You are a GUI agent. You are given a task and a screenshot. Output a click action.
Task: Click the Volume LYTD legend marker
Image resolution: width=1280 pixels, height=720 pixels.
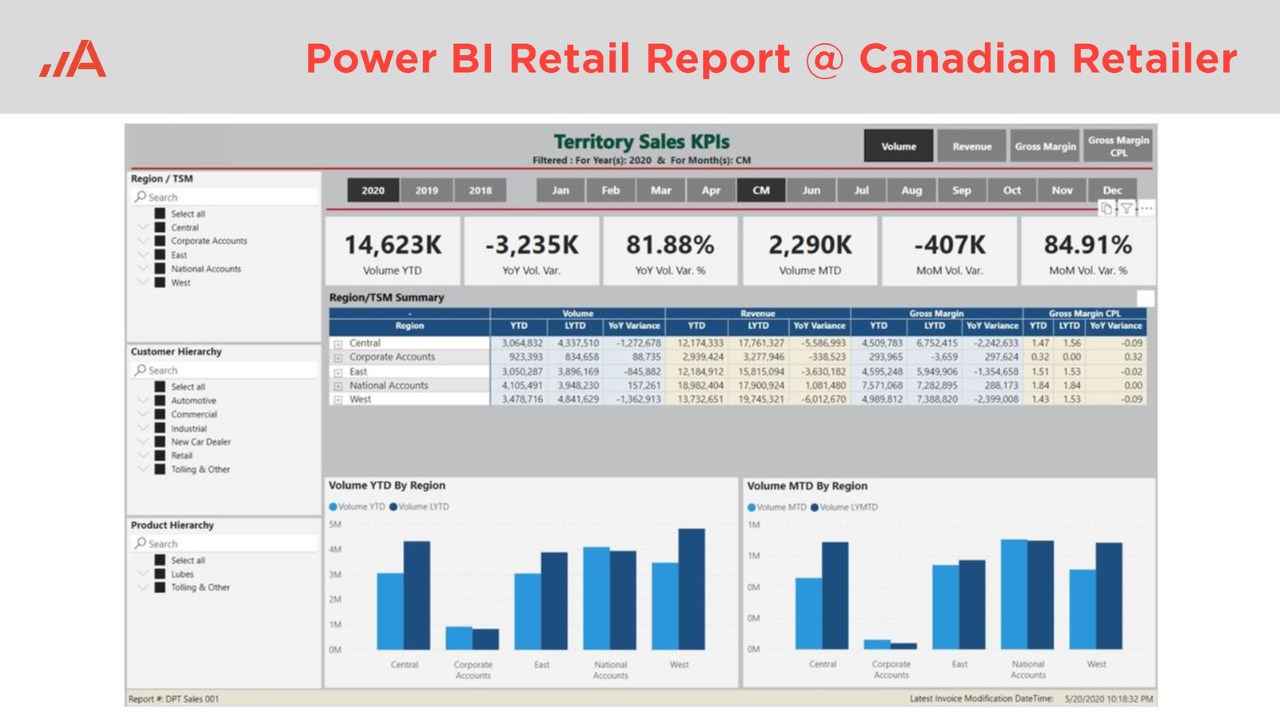click(393, 507)
